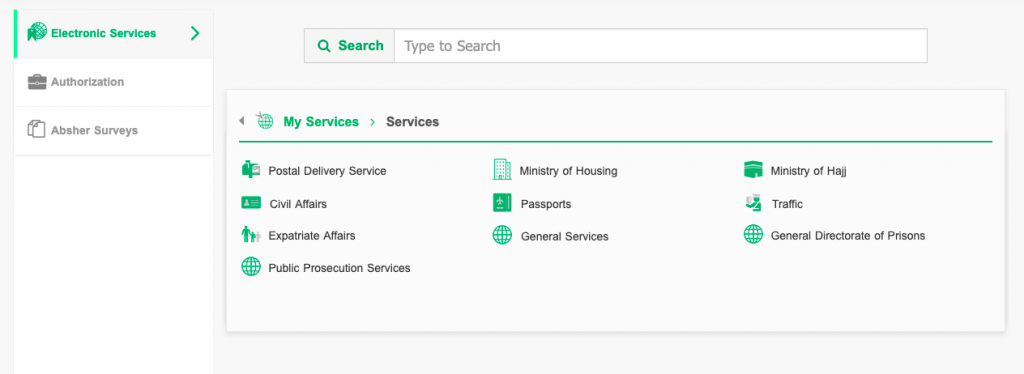
Task: Expand Electronic Services with the green chevron
Action: (x=195, y=33)
